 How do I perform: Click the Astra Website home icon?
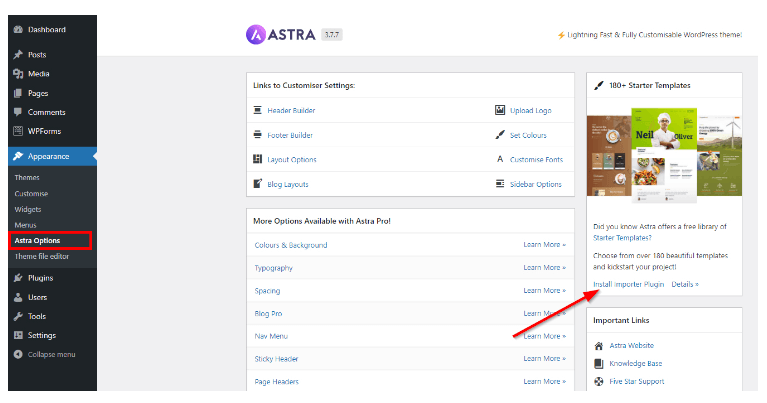click(x=599, y=346)
